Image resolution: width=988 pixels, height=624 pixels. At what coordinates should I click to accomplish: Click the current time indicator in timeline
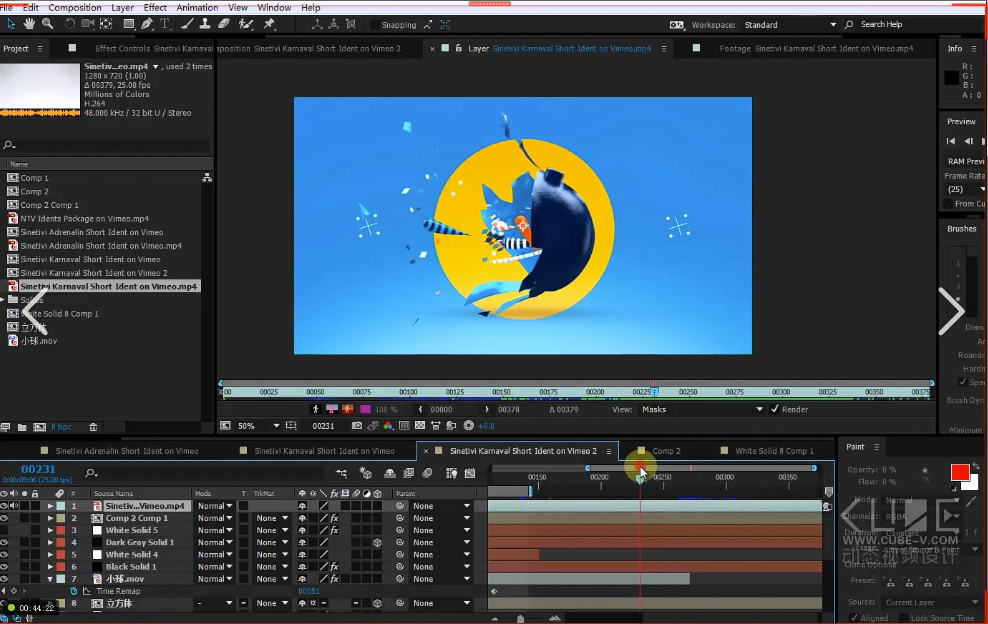[x=640, y=478]
